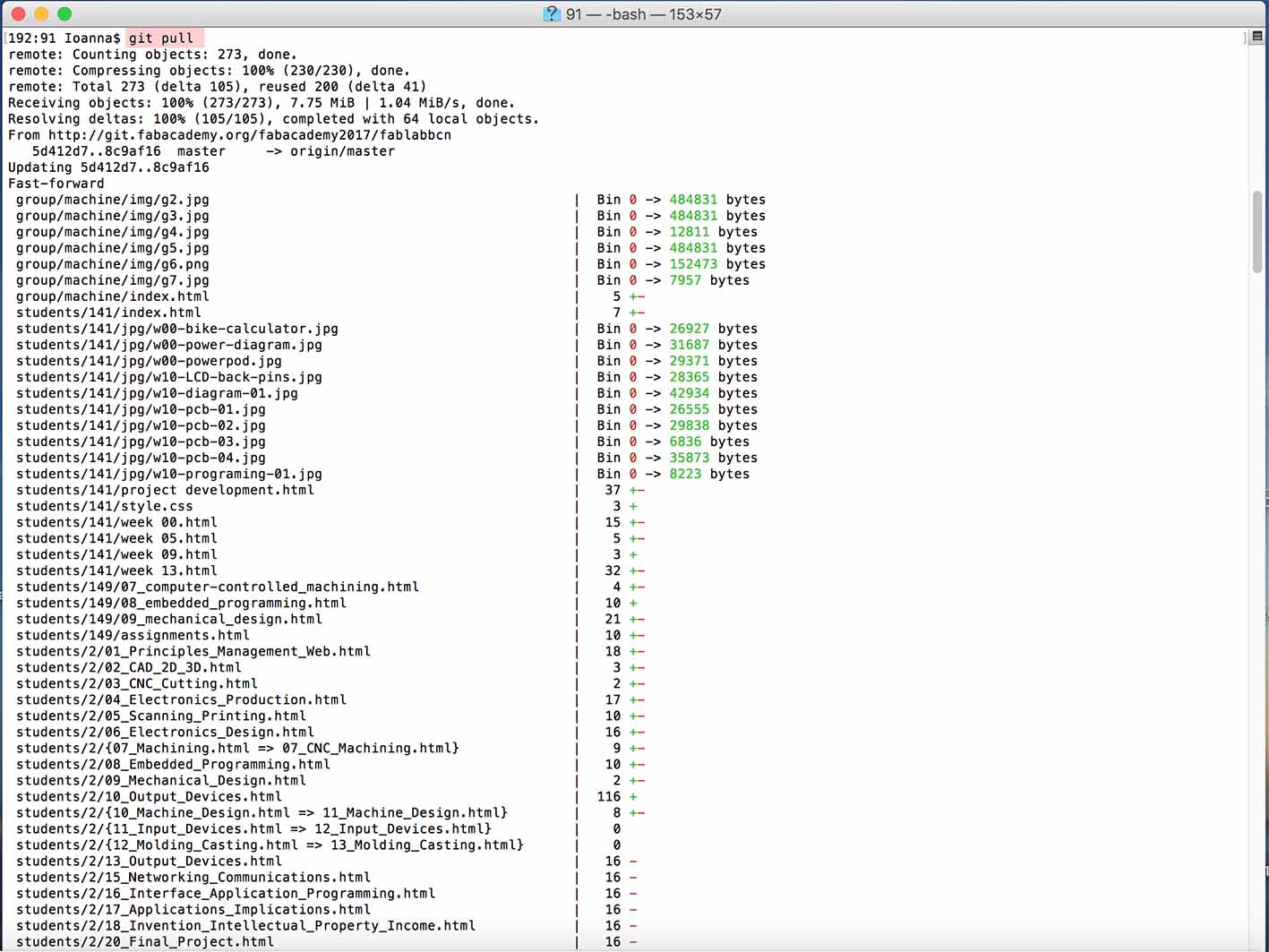Click the "15_Networking_Communications.html" file path
Image resolution: width=1269 pixels, height=952 pixels.
pos(193,876)
